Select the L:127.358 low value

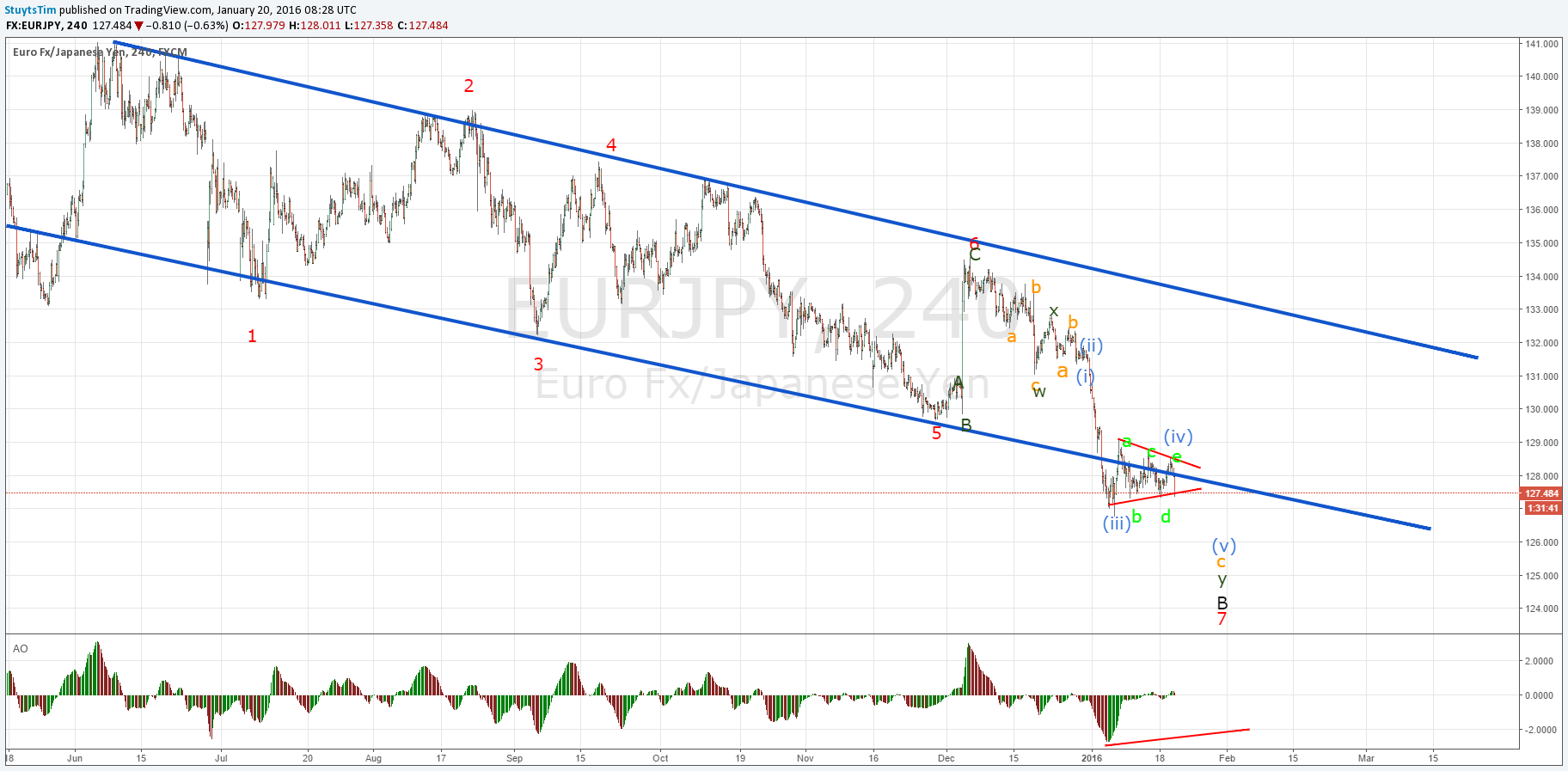pos(369,26)
